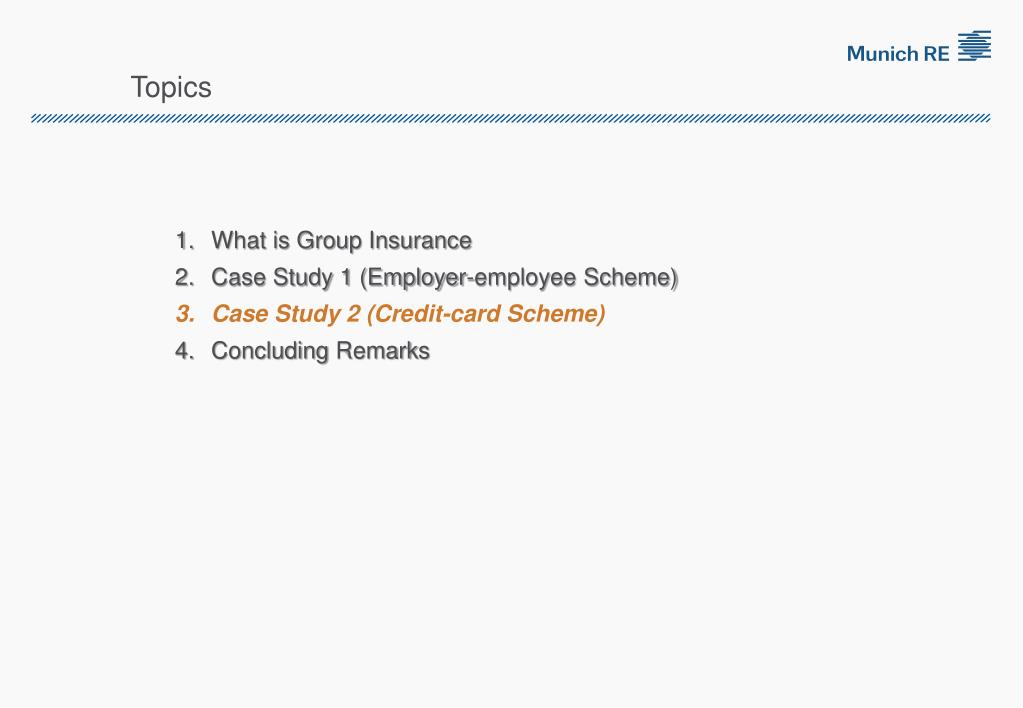This screenshot has height=708, width=1023.
Task: Select the list number '4.'
Action: pyautogui.click(x=185, y=351)
